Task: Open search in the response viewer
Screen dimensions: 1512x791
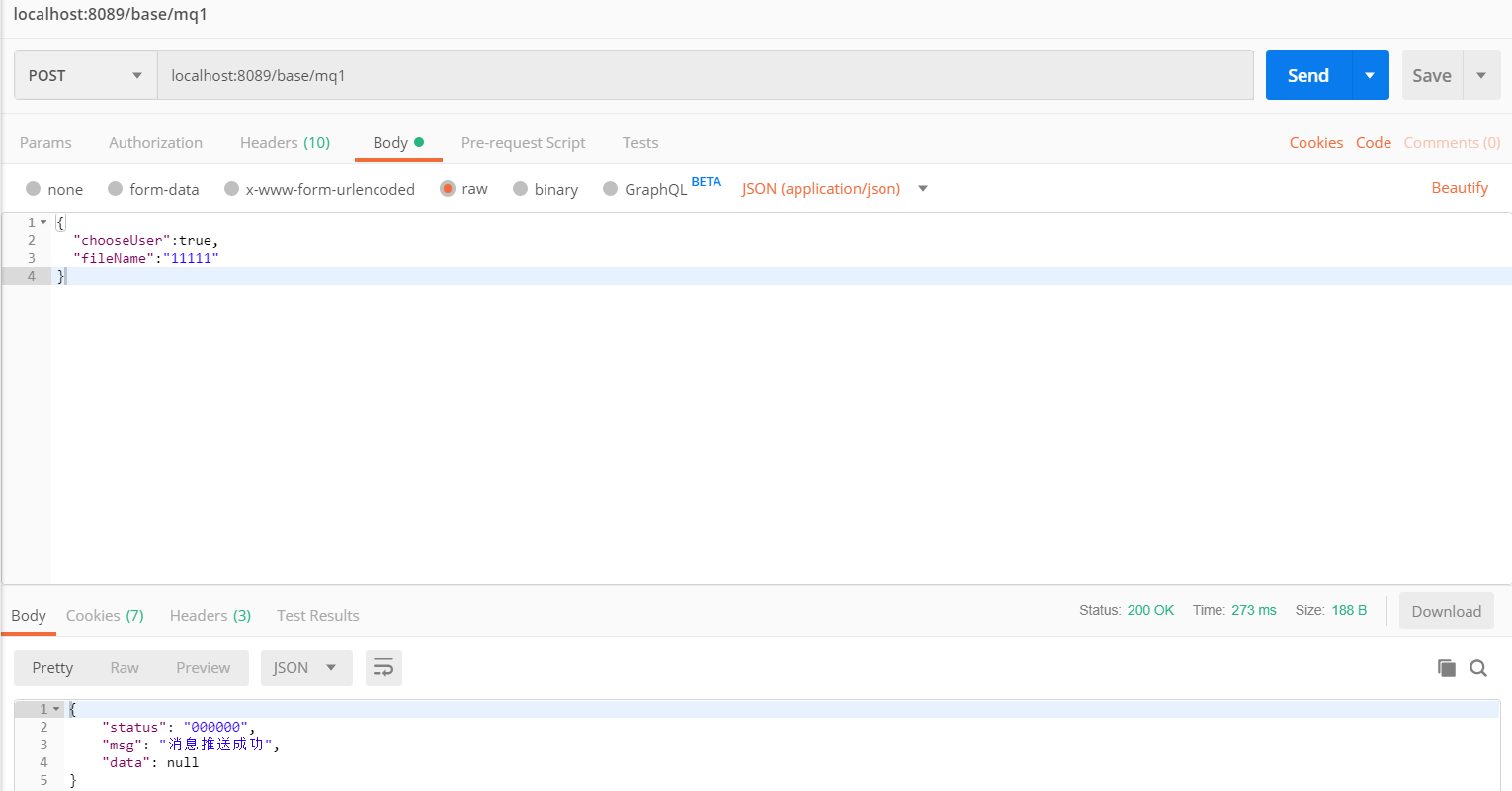Action: coord(1478,667)
